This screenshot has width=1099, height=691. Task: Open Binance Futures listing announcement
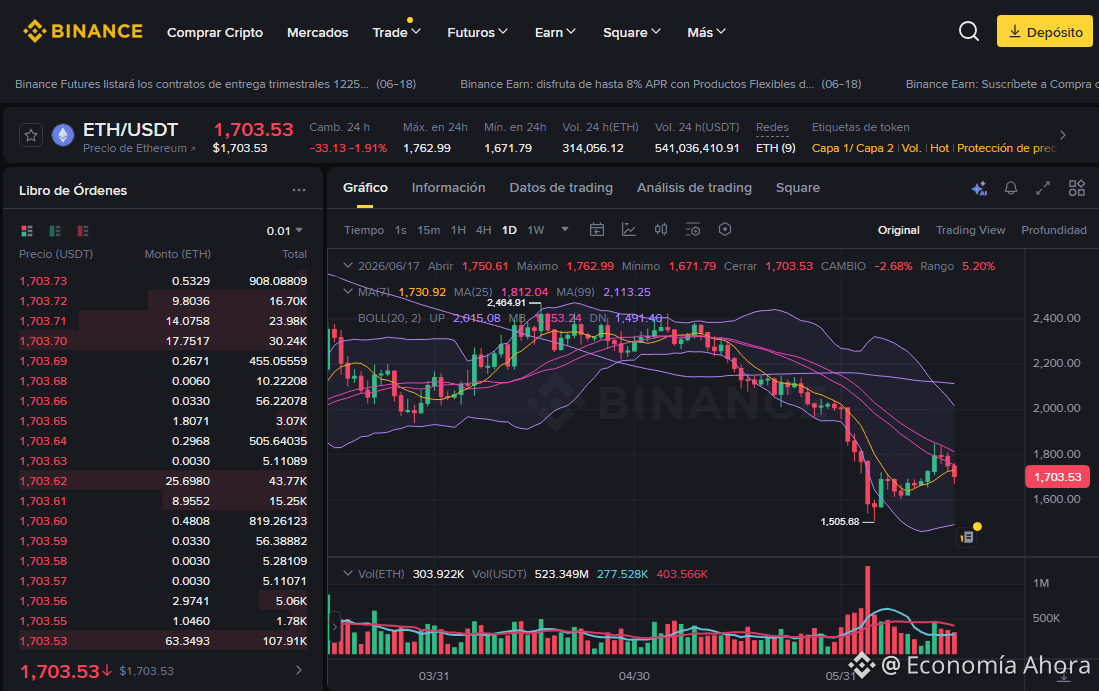[215, 84]
